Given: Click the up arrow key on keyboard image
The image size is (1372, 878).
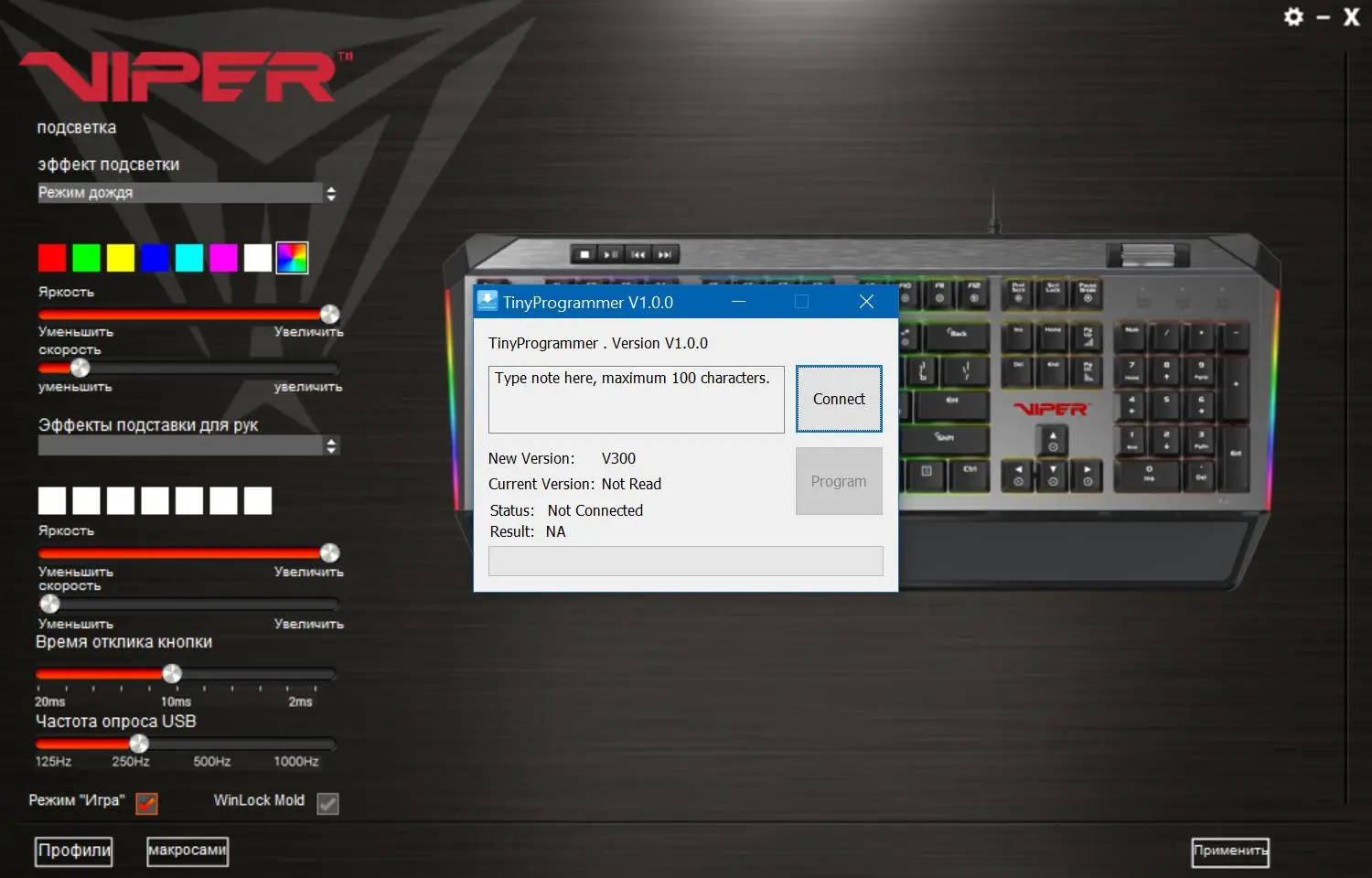Looking at the screenshot, I should click(1053, 440).
